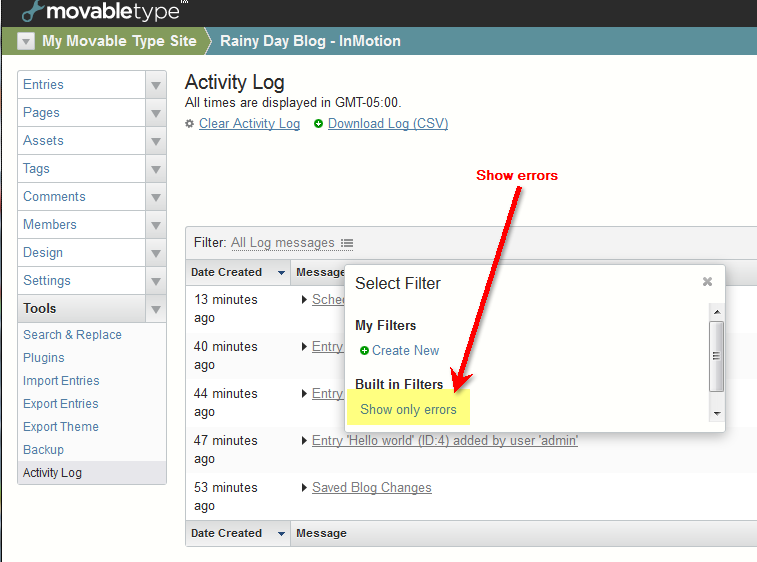757x562 pixels.
Task: Collapse the Tools submenu arrow
Action: point(155,309)
